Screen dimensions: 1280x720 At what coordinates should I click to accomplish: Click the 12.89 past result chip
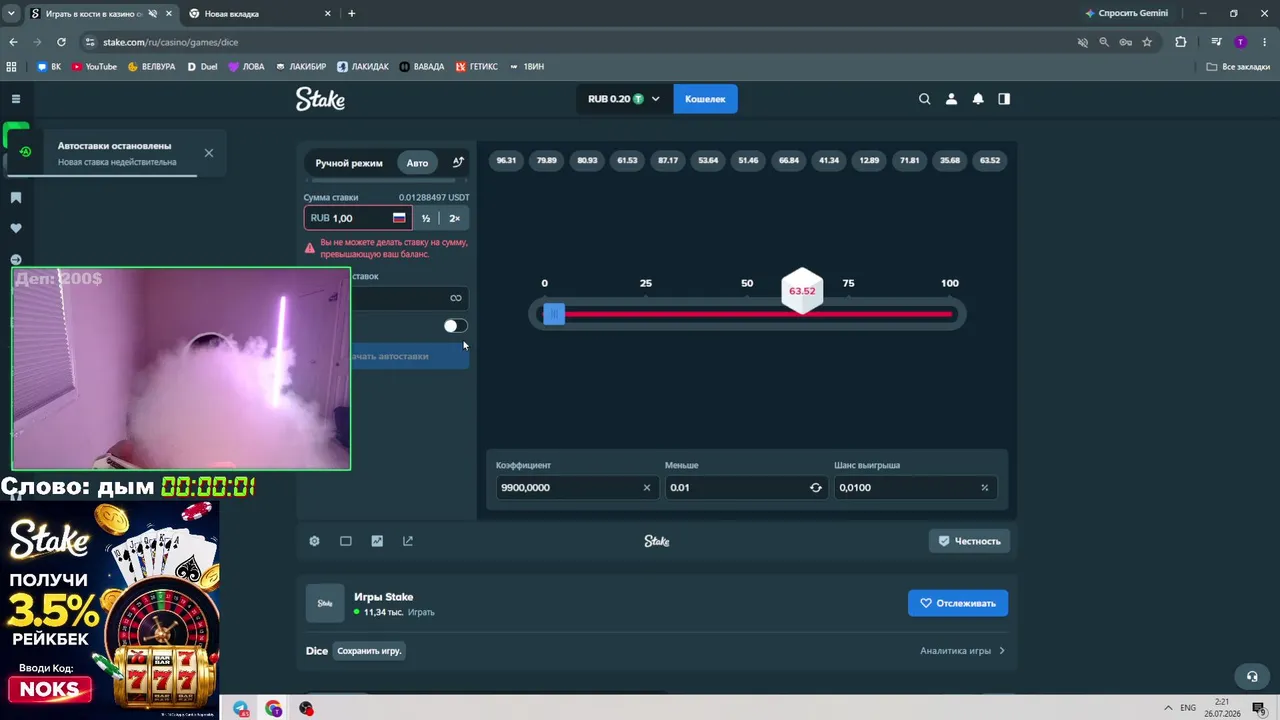point(870,161)
